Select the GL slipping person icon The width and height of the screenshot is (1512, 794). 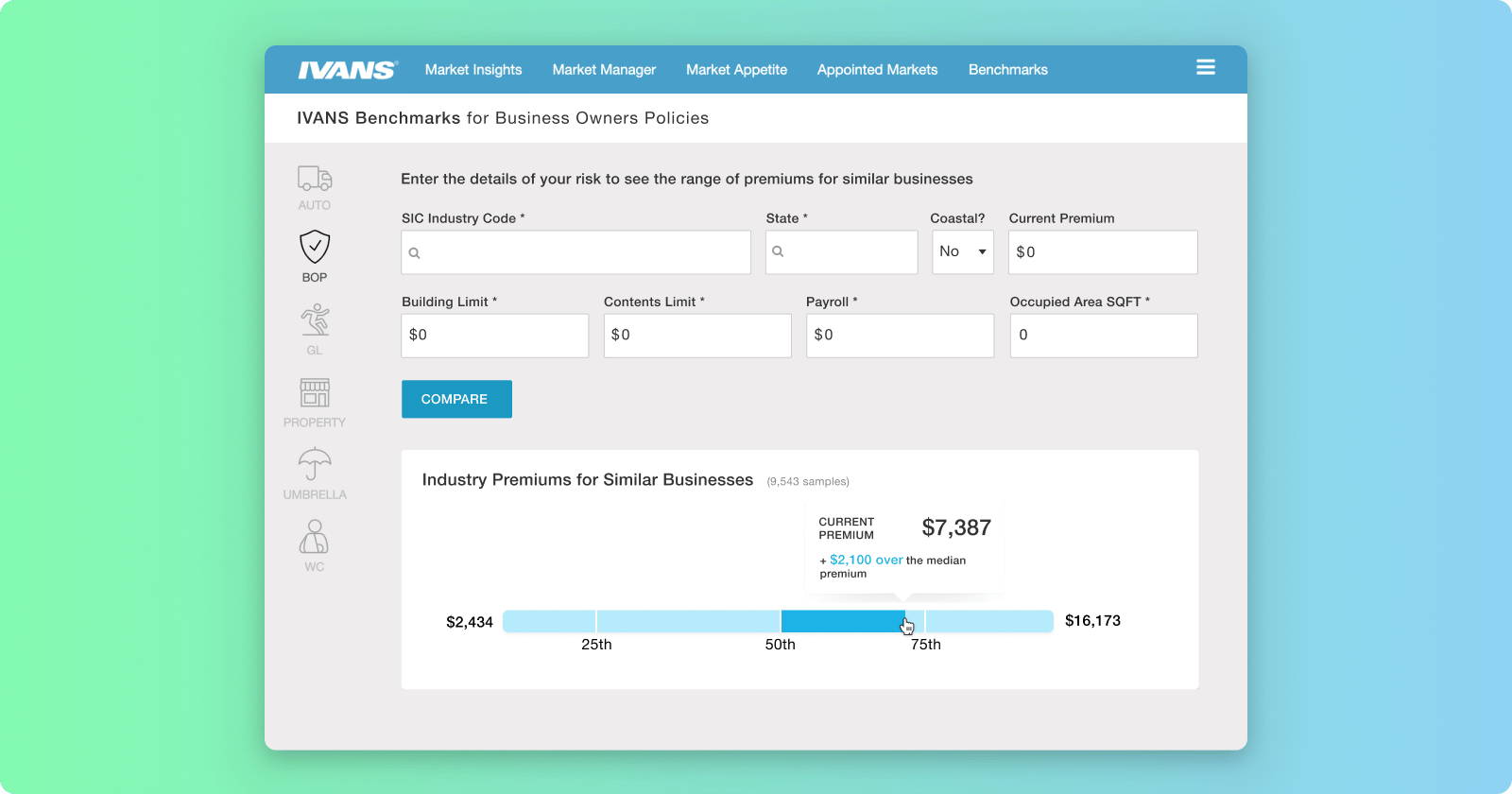tap(315, 319)
